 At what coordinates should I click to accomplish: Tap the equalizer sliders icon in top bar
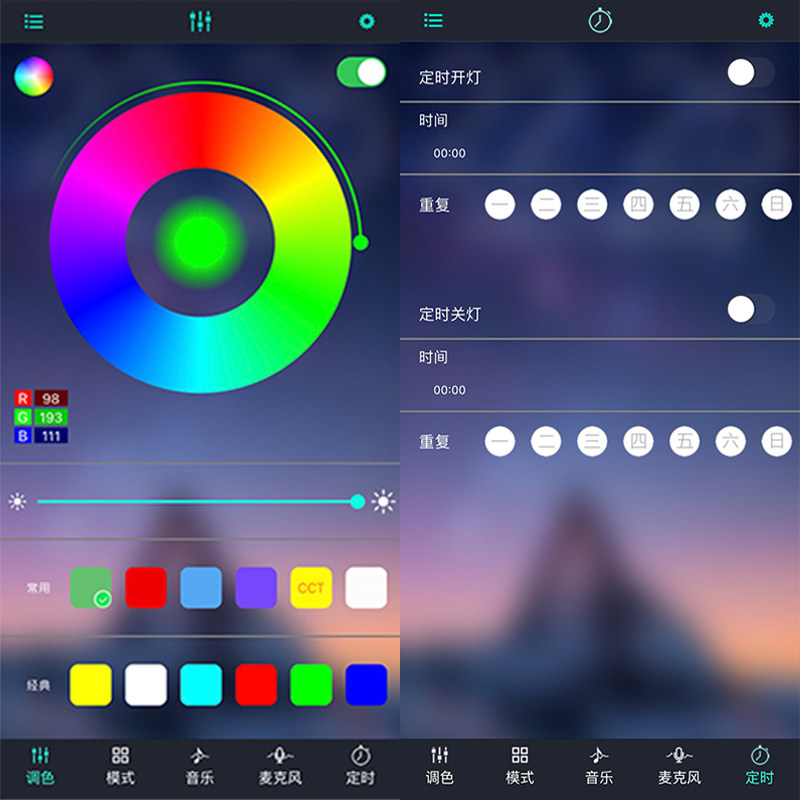200,21
